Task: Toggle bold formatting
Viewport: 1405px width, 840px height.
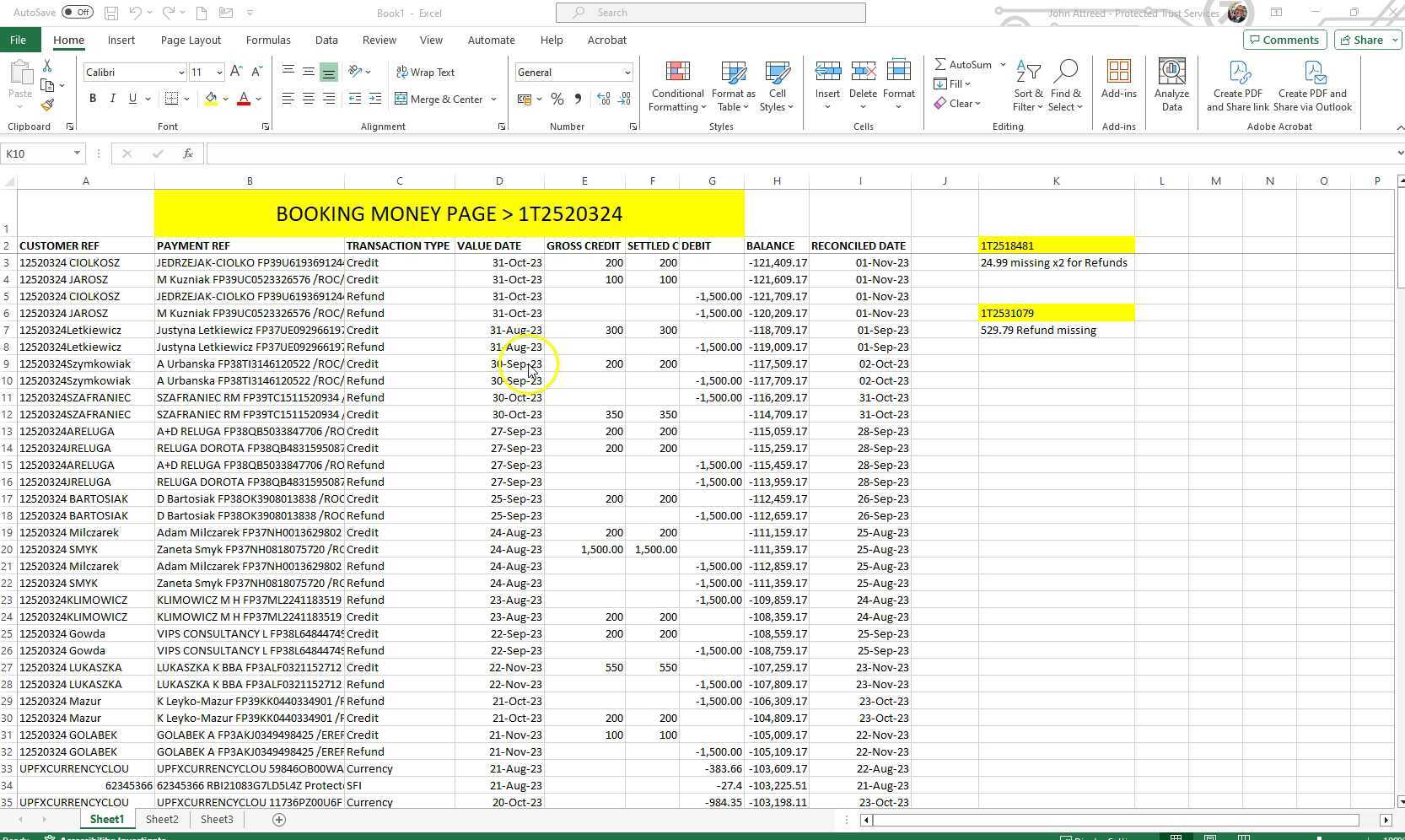Action: coord(93,99)
